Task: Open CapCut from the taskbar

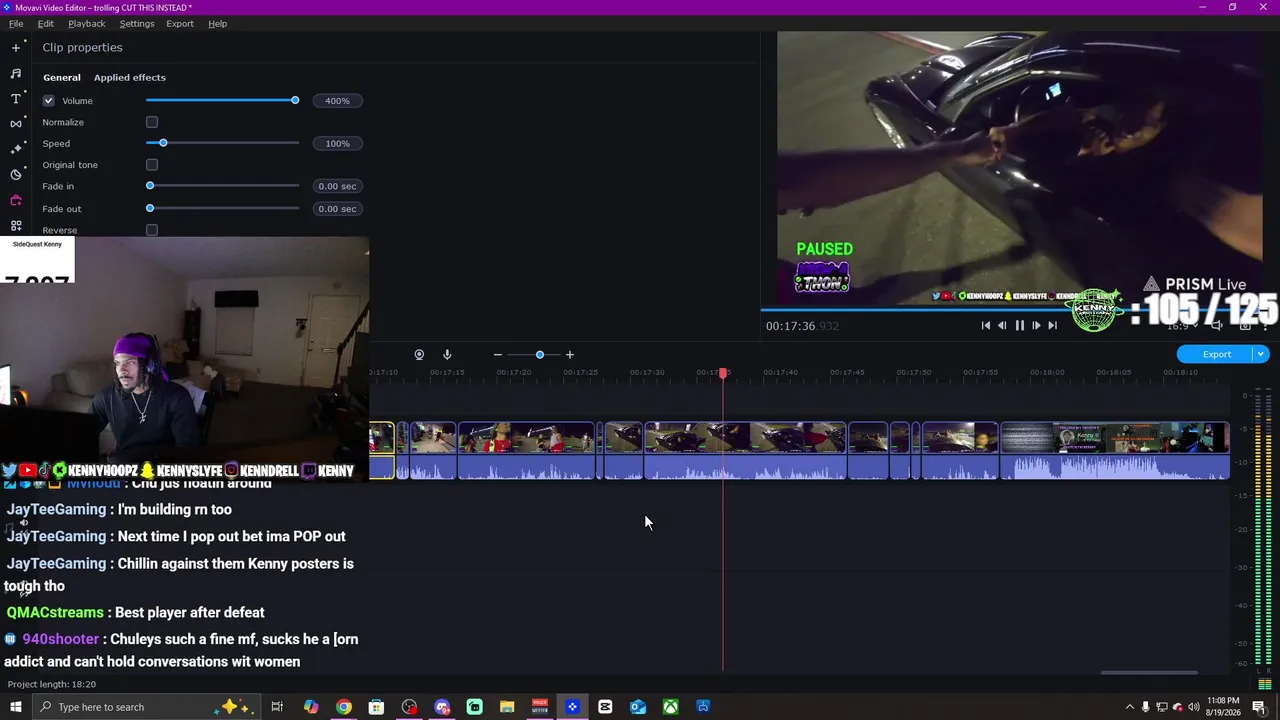Action: tap(605, 707)
